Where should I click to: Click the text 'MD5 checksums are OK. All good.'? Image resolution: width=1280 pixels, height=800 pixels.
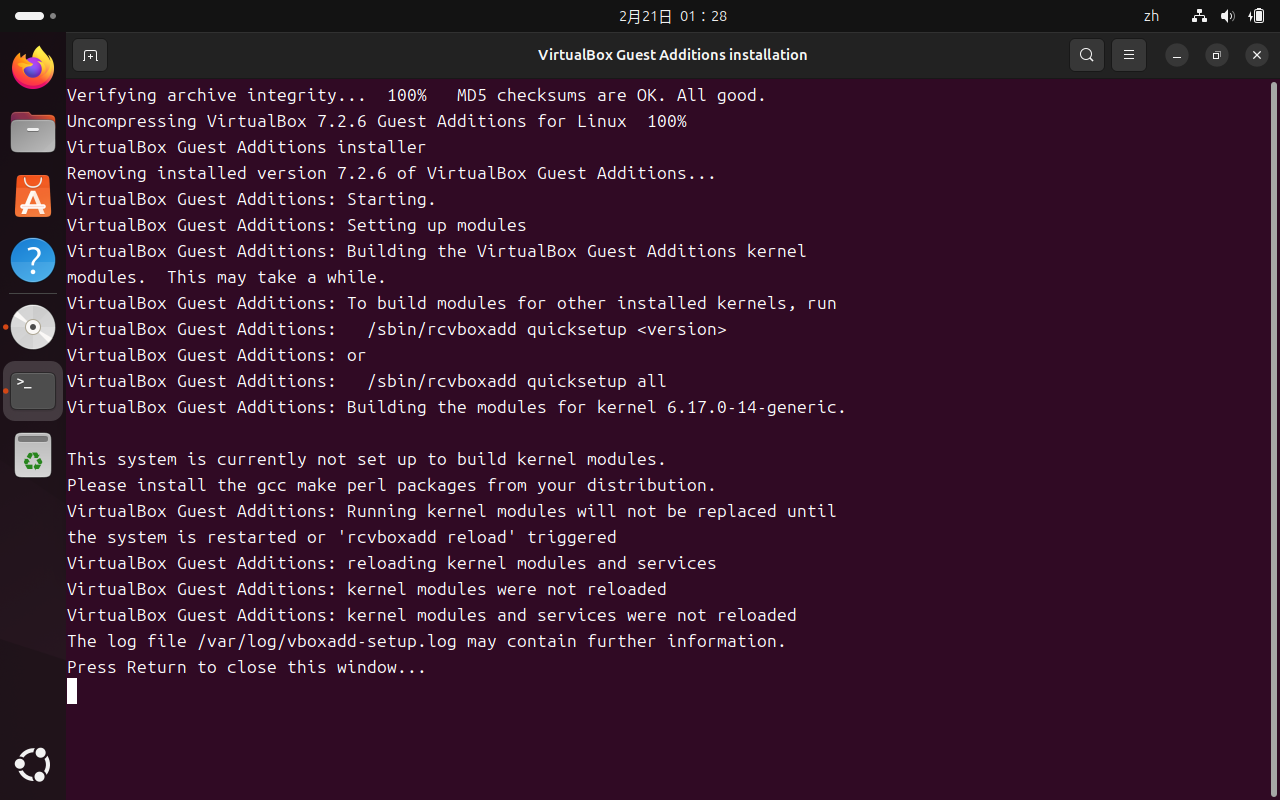(x=611, y=96)
